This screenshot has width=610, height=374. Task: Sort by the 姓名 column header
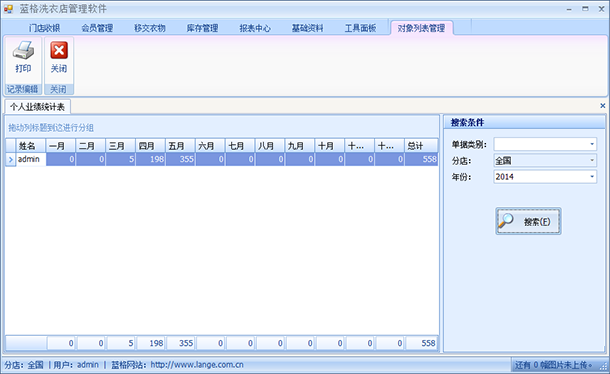tap(30, 146)
